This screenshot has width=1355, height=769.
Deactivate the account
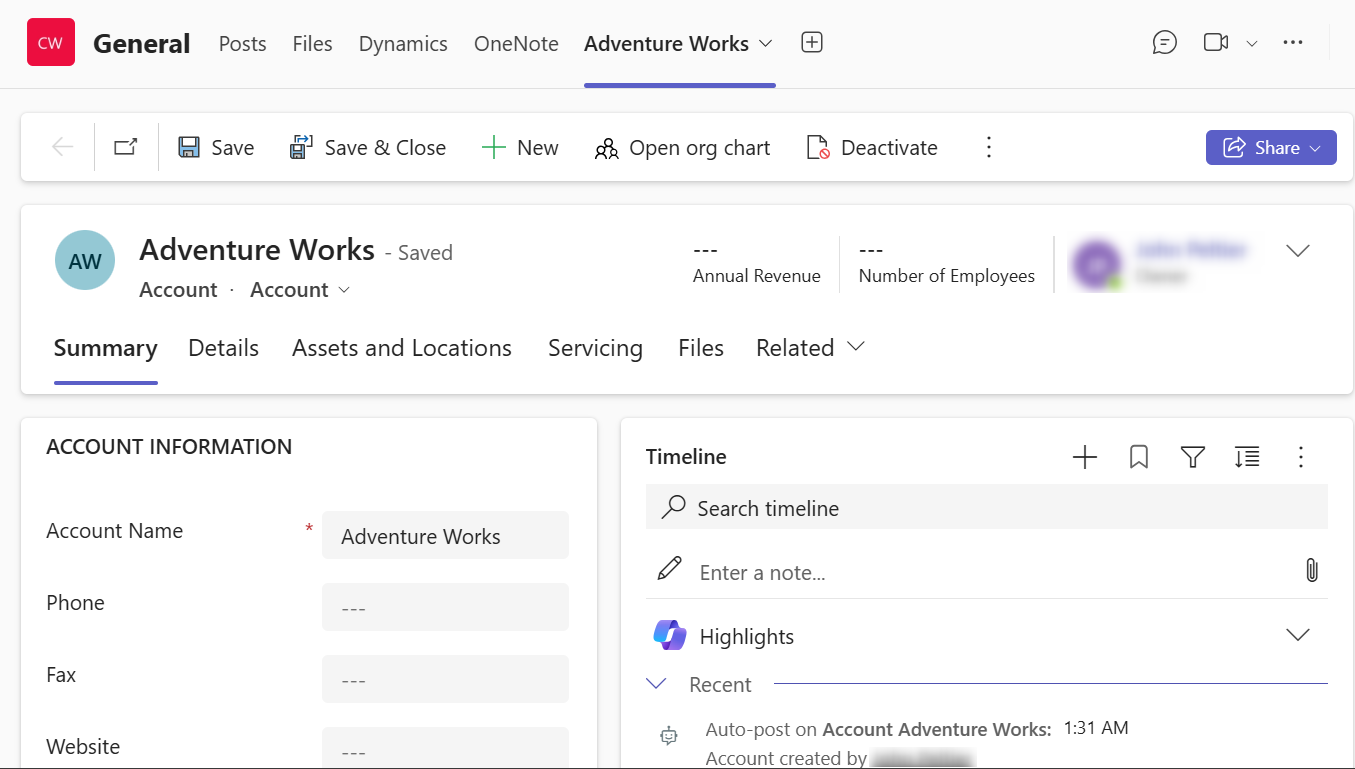tap(872, 147)
